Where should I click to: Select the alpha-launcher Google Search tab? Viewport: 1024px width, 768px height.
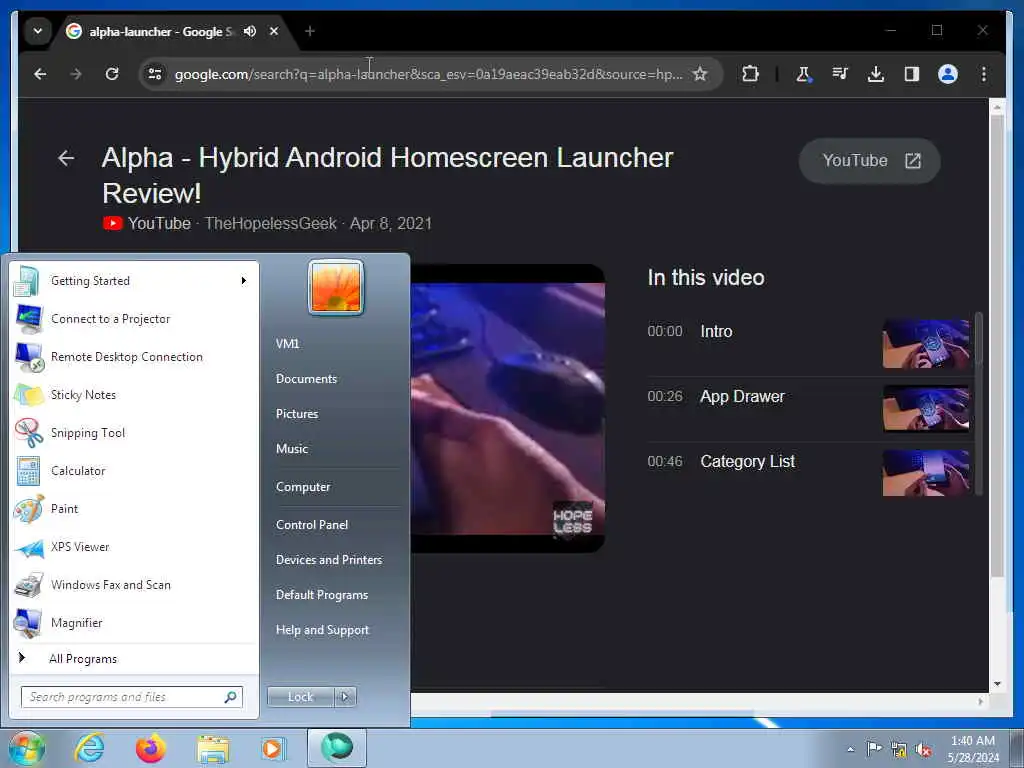click(x=160, y=31)
